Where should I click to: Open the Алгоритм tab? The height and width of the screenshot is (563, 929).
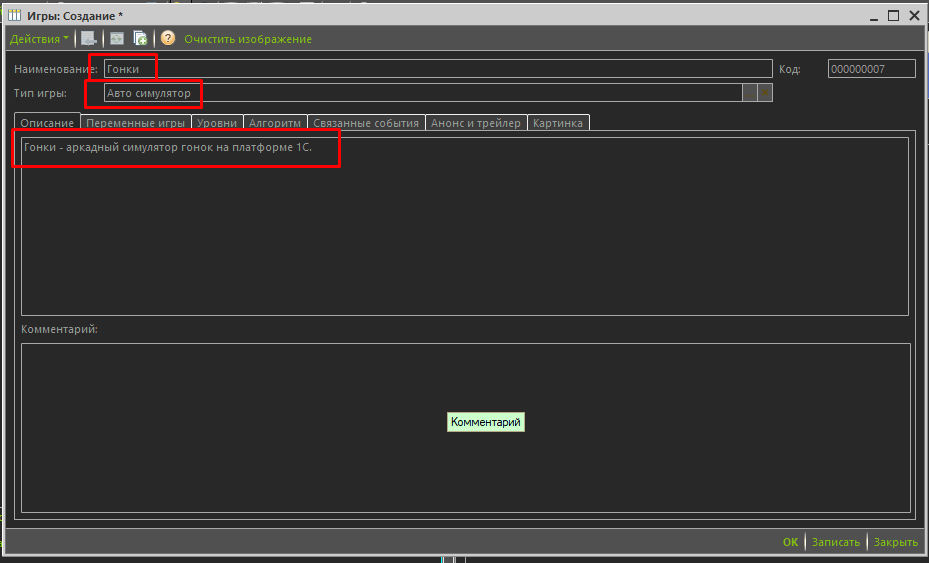275,123
